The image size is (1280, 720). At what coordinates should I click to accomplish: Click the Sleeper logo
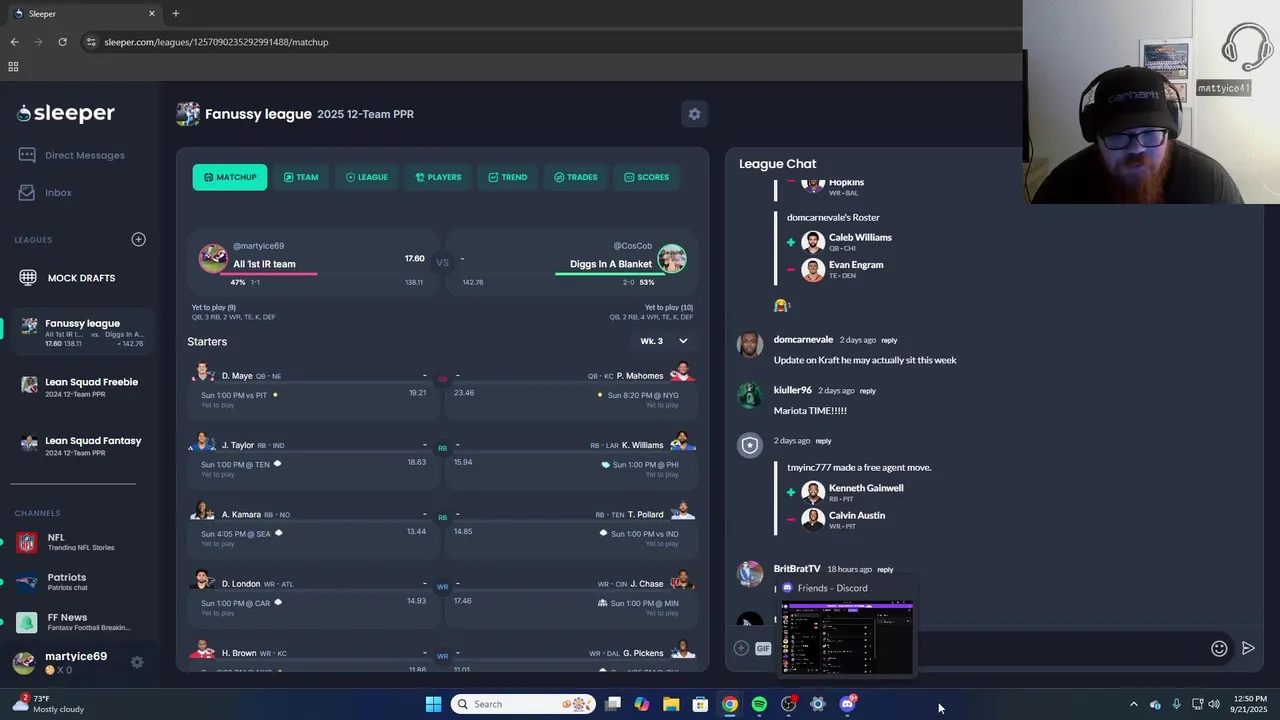coord(66,113)
